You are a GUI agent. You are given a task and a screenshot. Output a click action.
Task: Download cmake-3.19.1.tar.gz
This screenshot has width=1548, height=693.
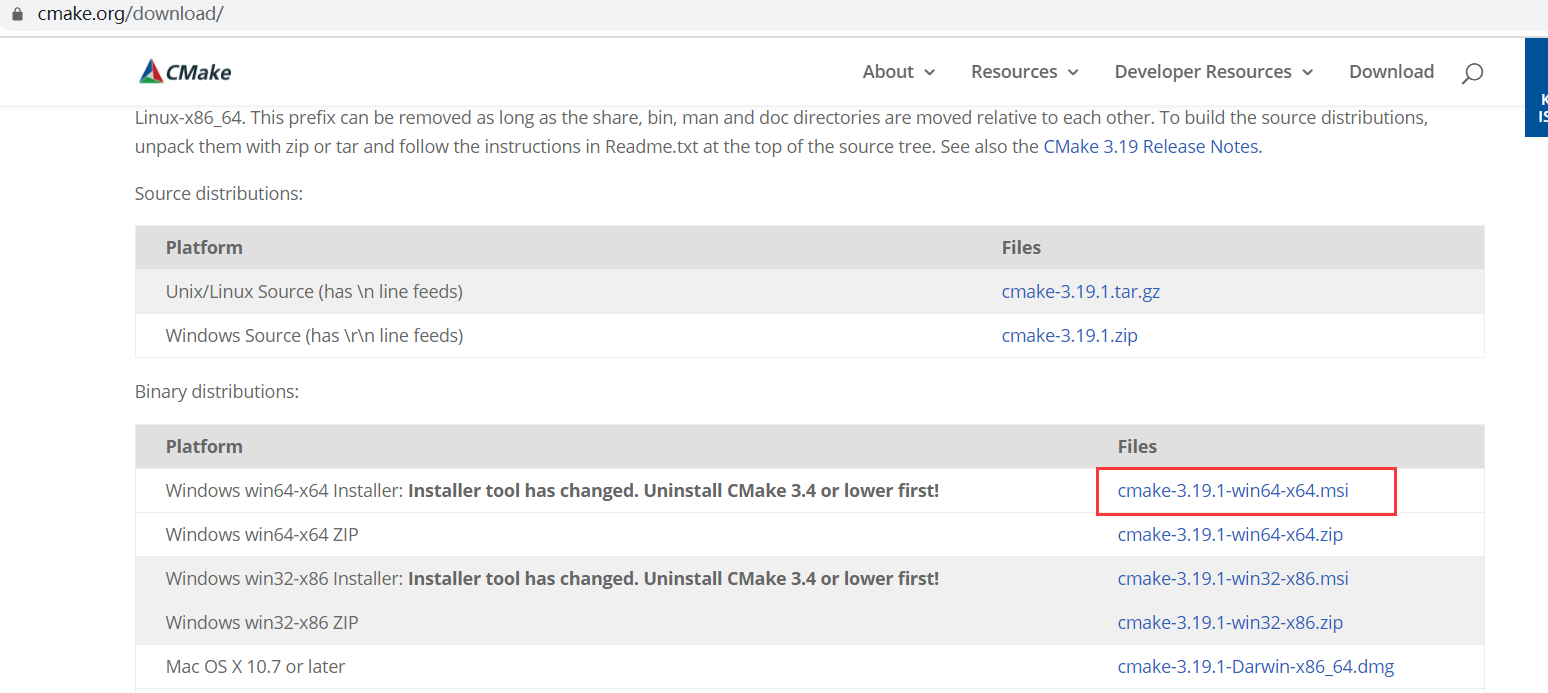(x=1081, y=292)
